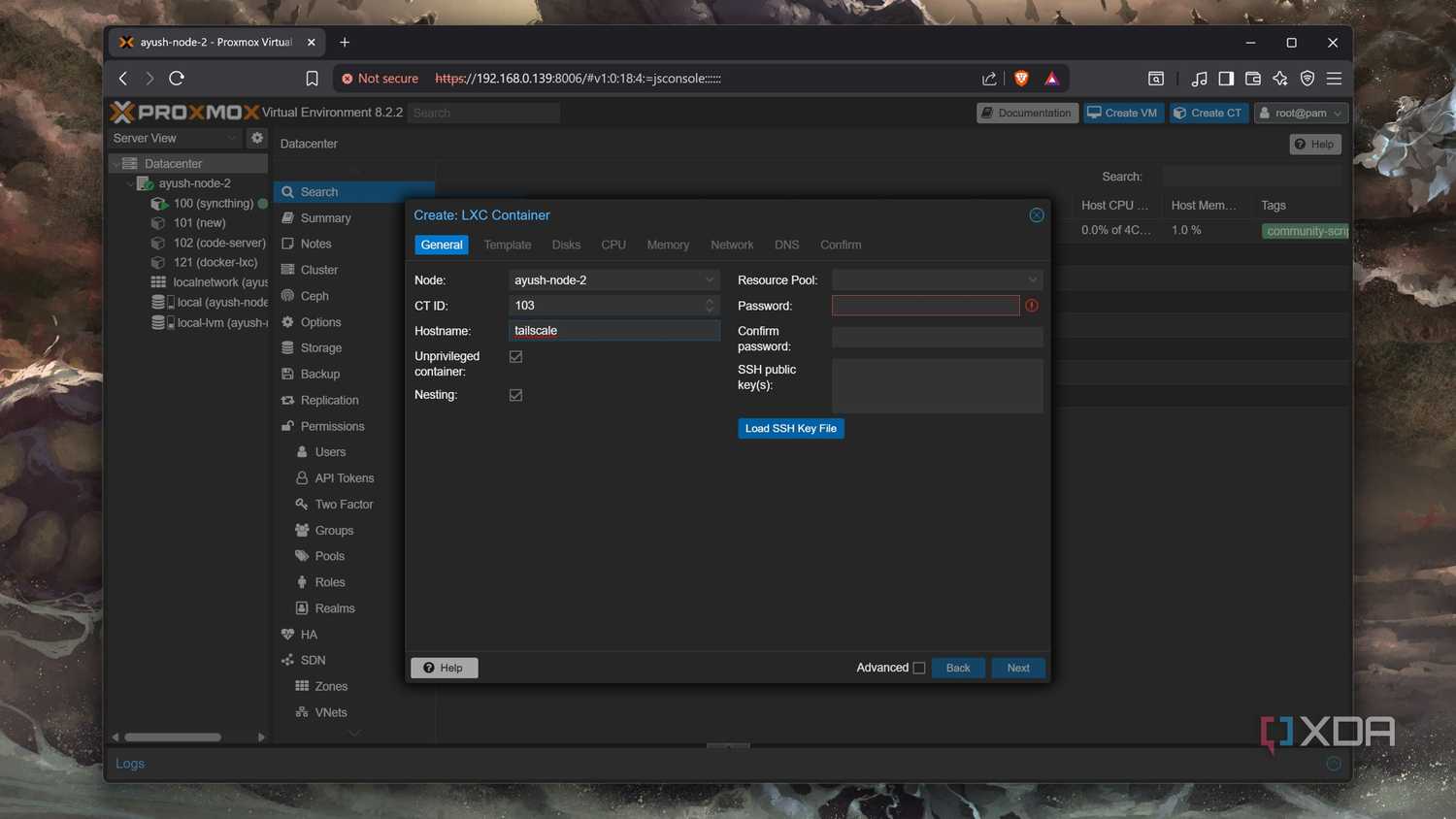Open the Leo AI star icon
Screen dimensions: 1456x819
tap(1280, 79)
